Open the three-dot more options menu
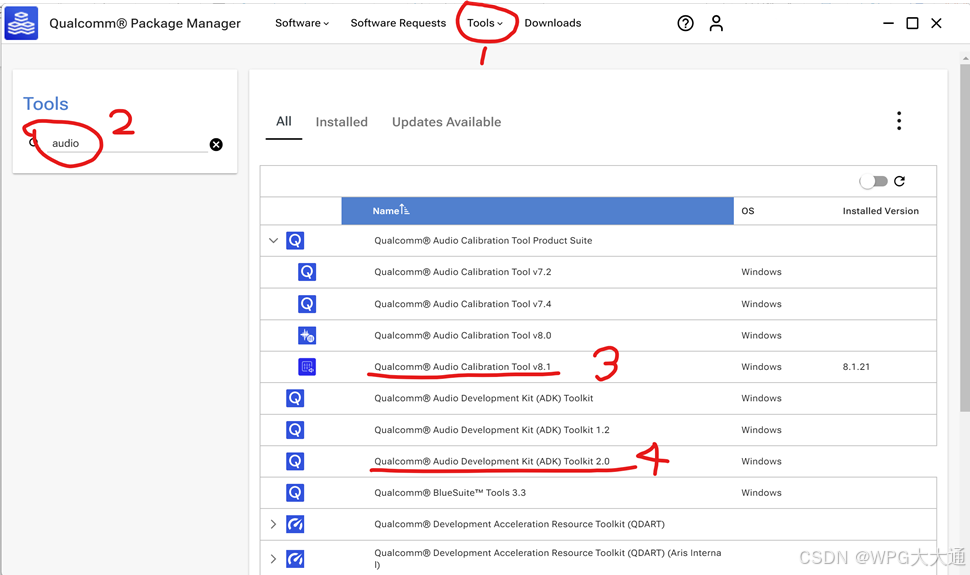Image resolution: width=970 pixels, height=575 pixels. [x=899, y=121]
